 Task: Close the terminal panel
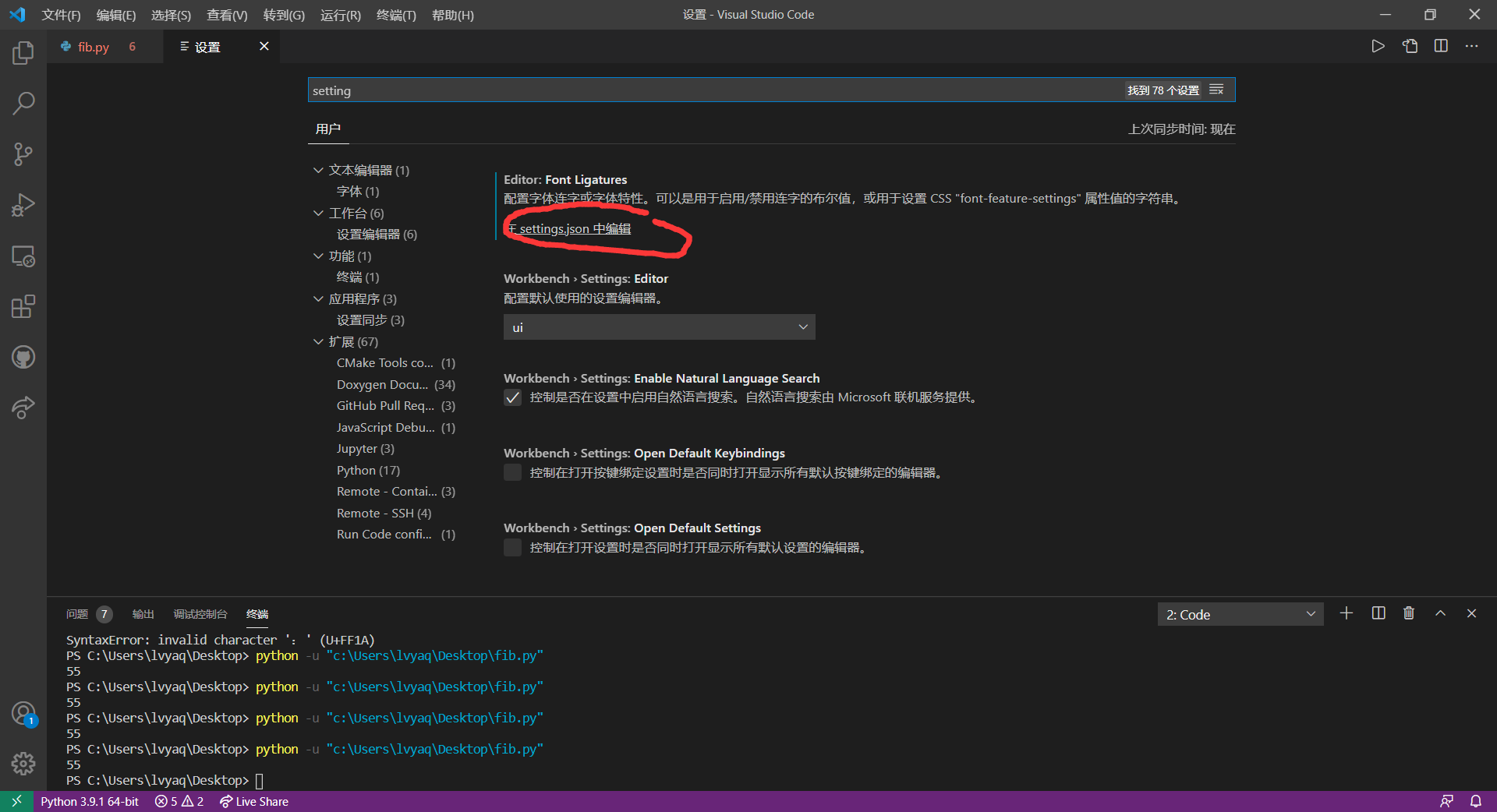tap(1471, 614)
